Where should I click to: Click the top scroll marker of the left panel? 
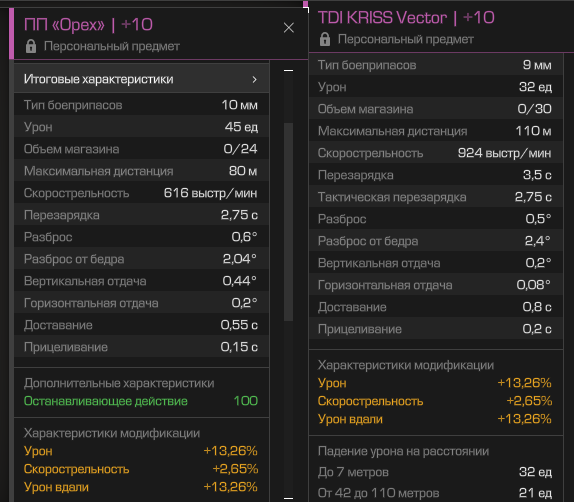point(288,70)
